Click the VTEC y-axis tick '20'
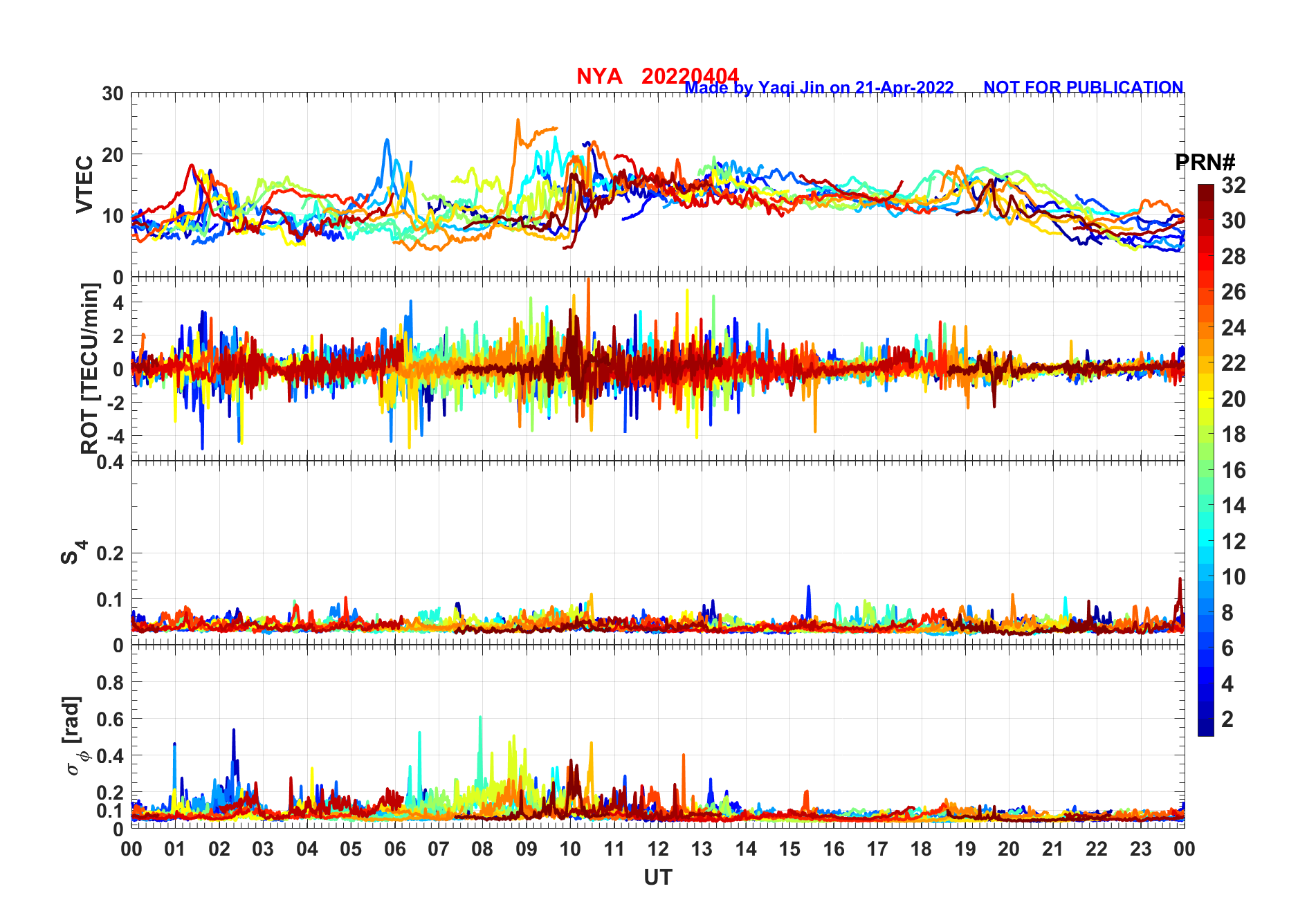 pos(113,155)
